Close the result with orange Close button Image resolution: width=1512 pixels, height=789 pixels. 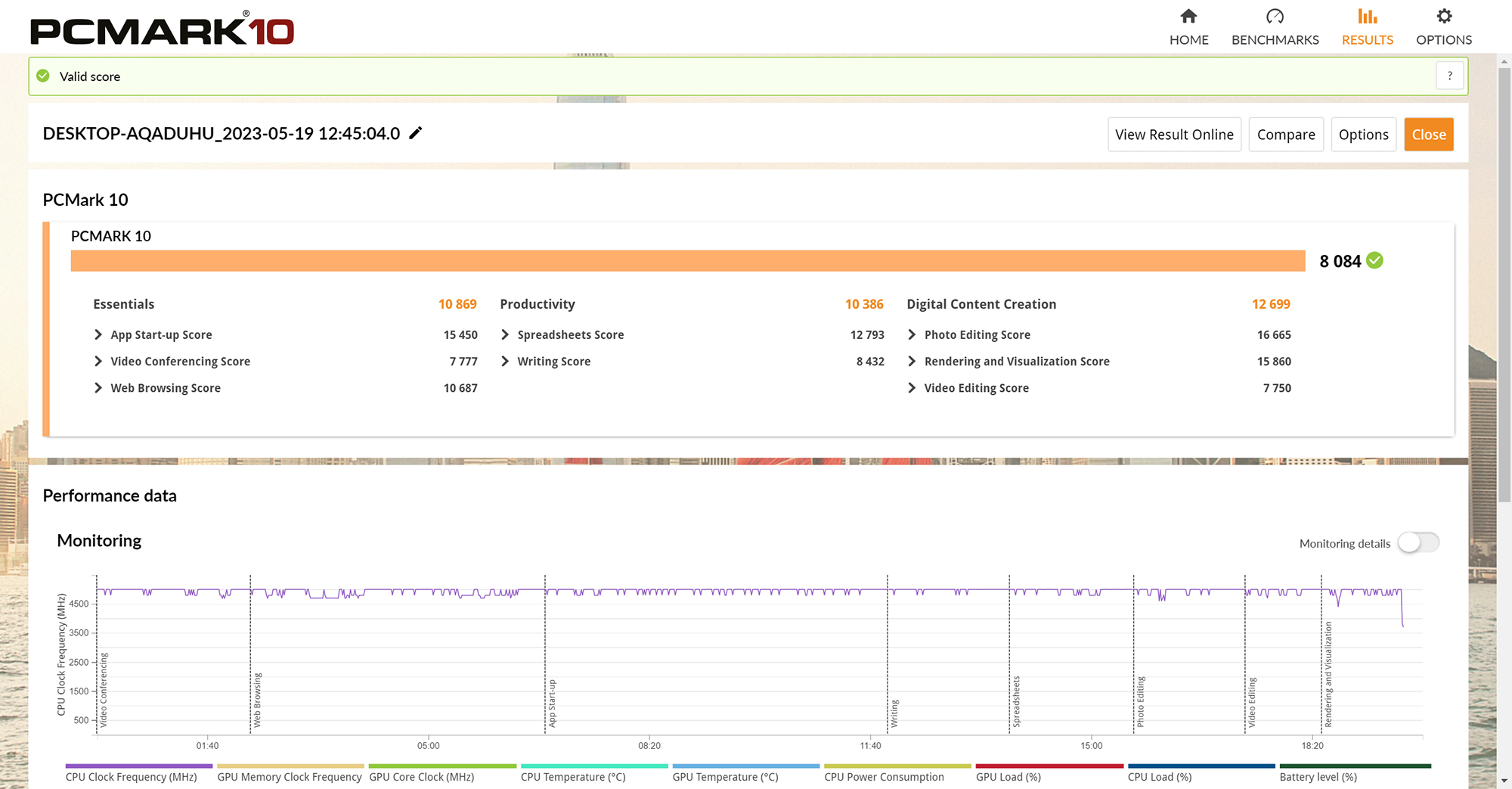pyautogui.click(x=1429, y=134)
